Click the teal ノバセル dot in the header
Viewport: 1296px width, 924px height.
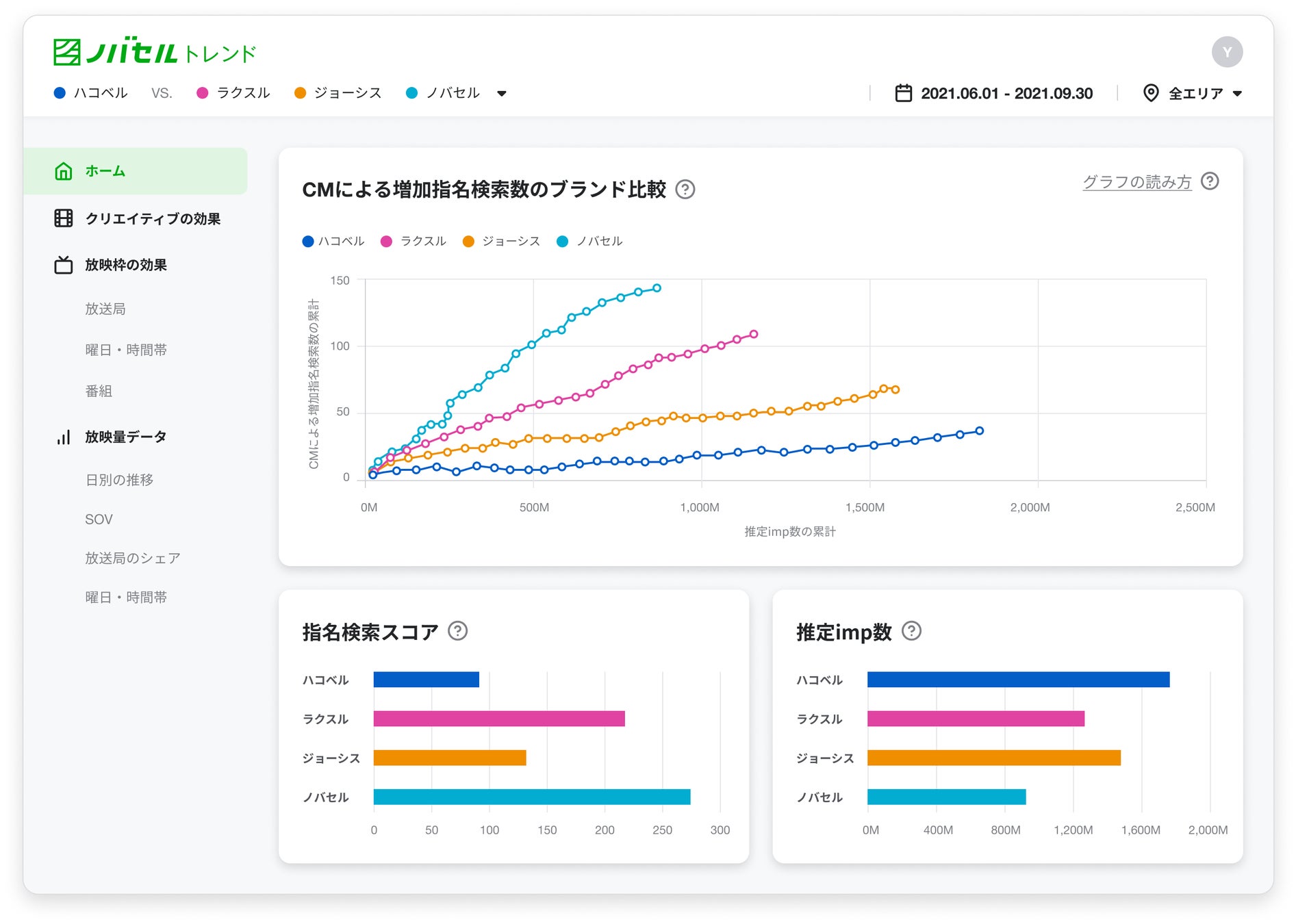(x=411, y=93)
